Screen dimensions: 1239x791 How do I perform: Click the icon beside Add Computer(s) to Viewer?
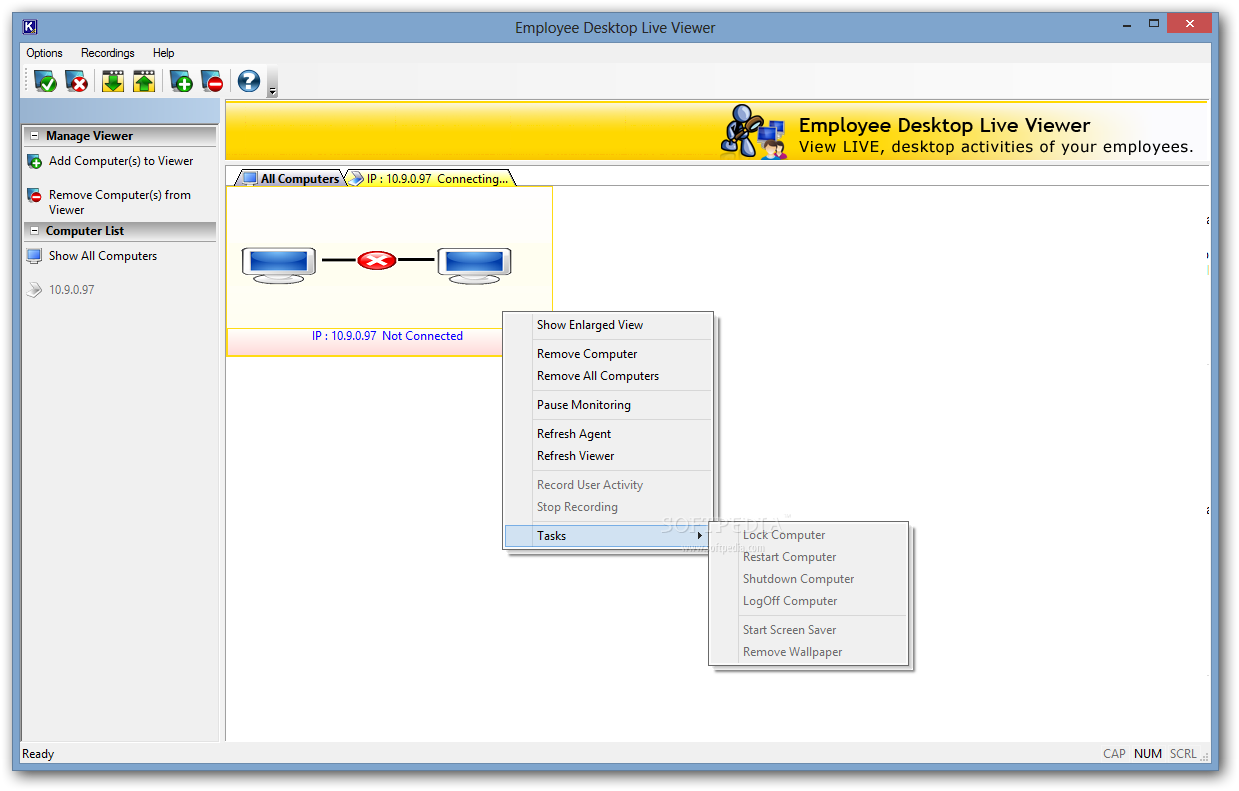tap(35, 161)
